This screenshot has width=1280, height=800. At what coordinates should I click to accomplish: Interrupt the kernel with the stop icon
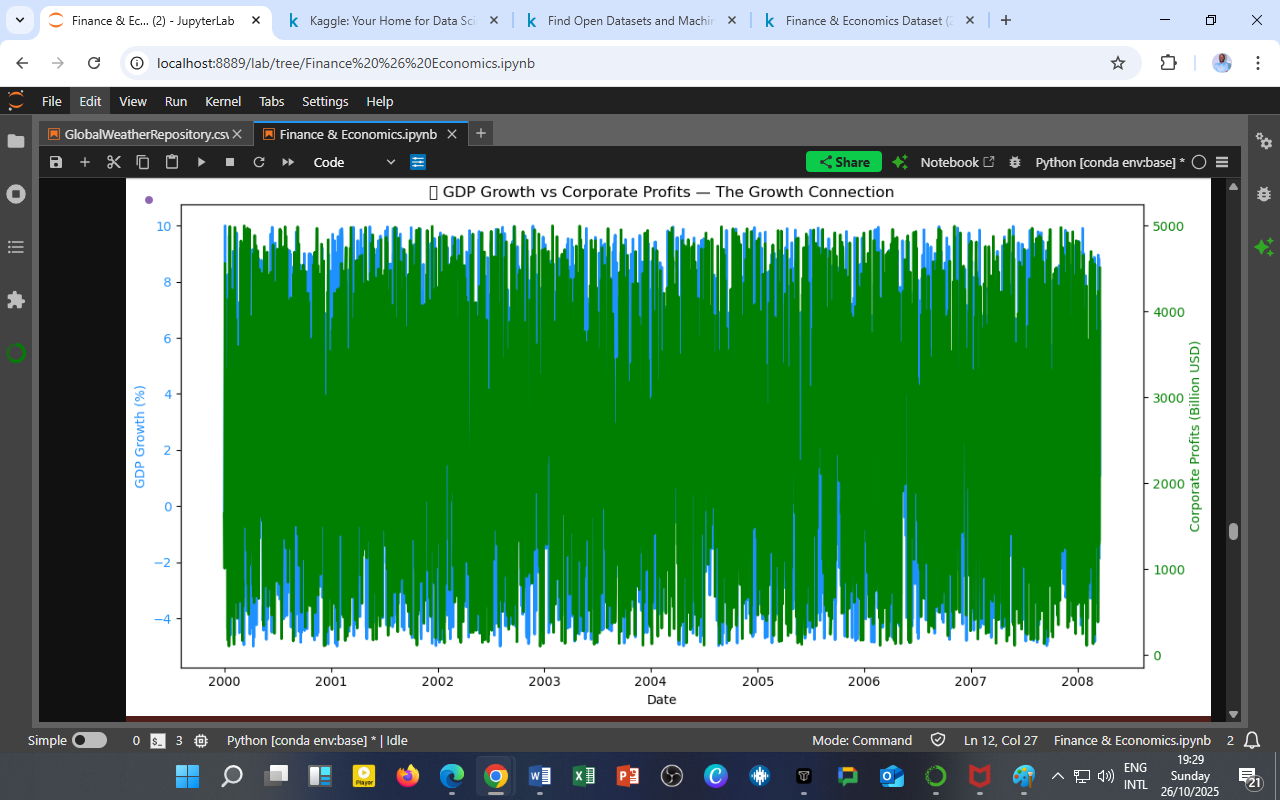click(x=230, y=162)
